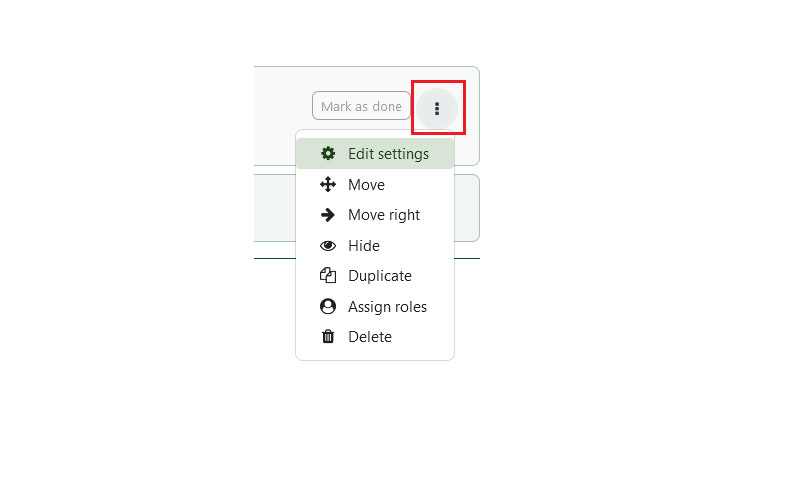Choose Edit settings from the actions menu

coord(375,154)
